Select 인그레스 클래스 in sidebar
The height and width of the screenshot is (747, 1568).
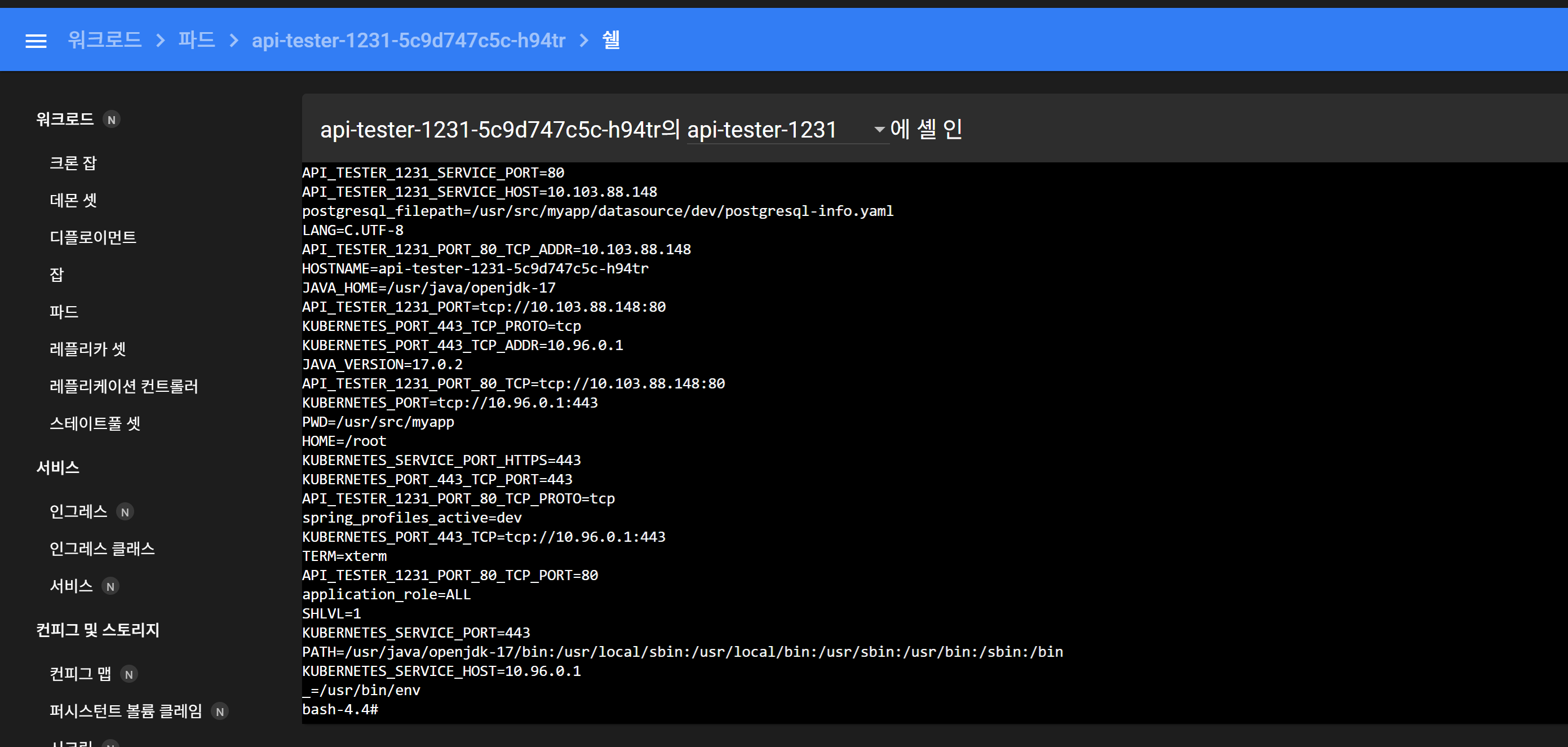(102, 549)
